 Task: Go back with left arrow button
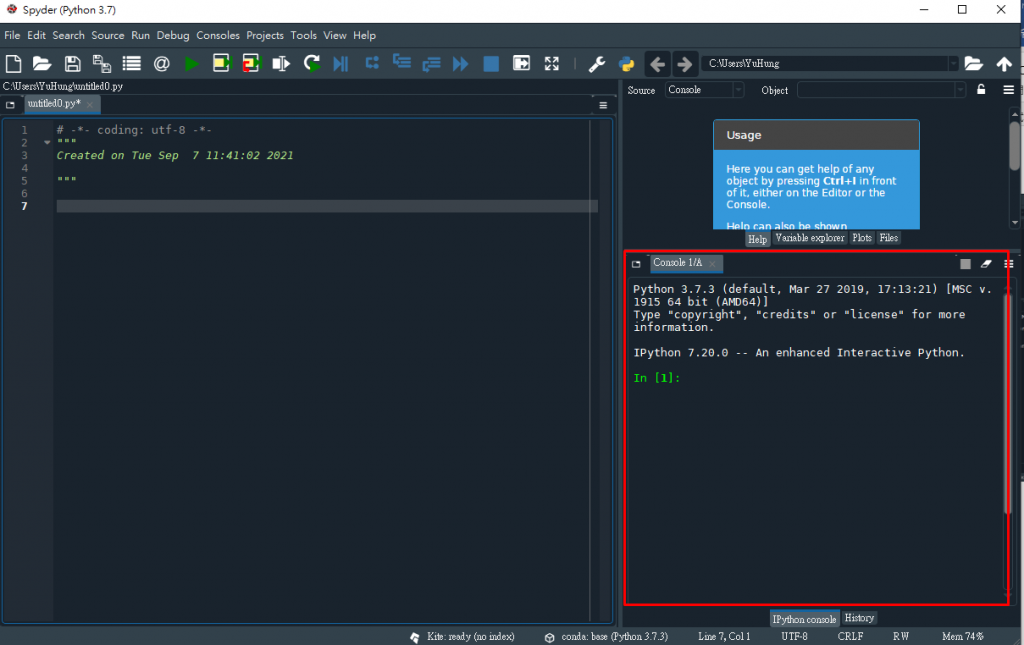tap(658, 63)
